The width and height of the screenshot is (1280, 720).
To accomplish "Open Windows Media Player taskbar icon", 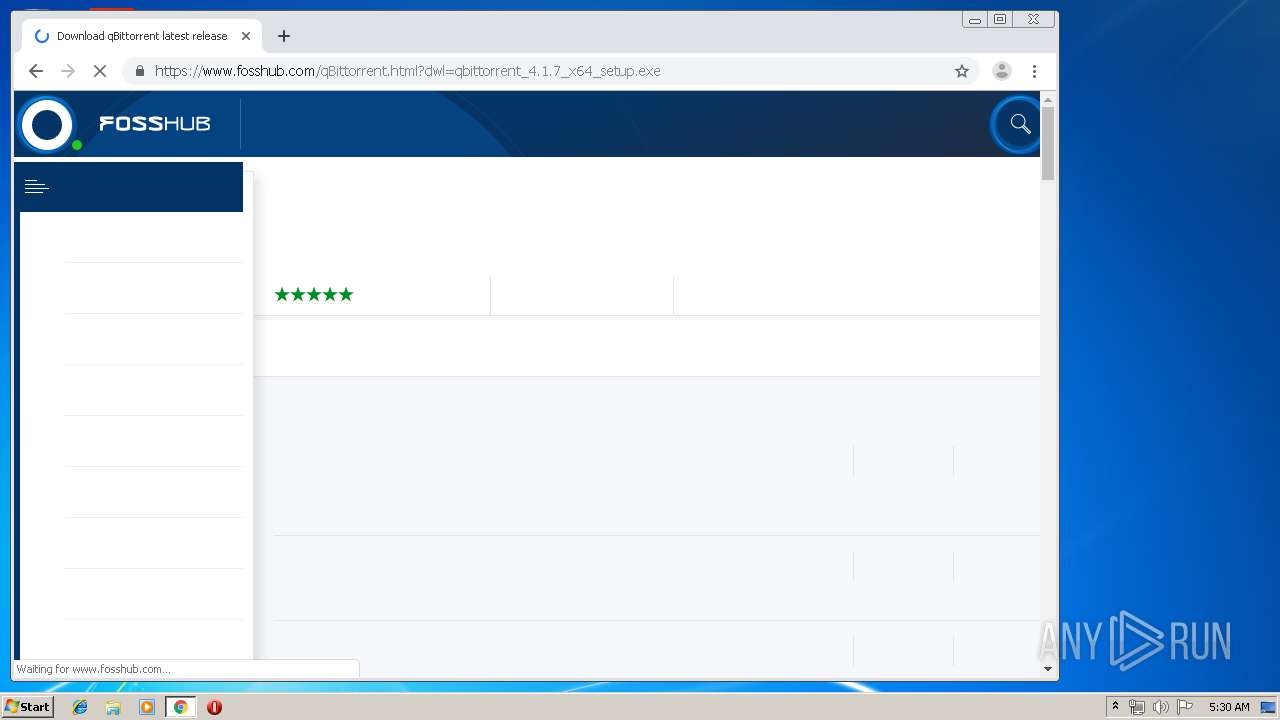I will click(x=147, y=707).
